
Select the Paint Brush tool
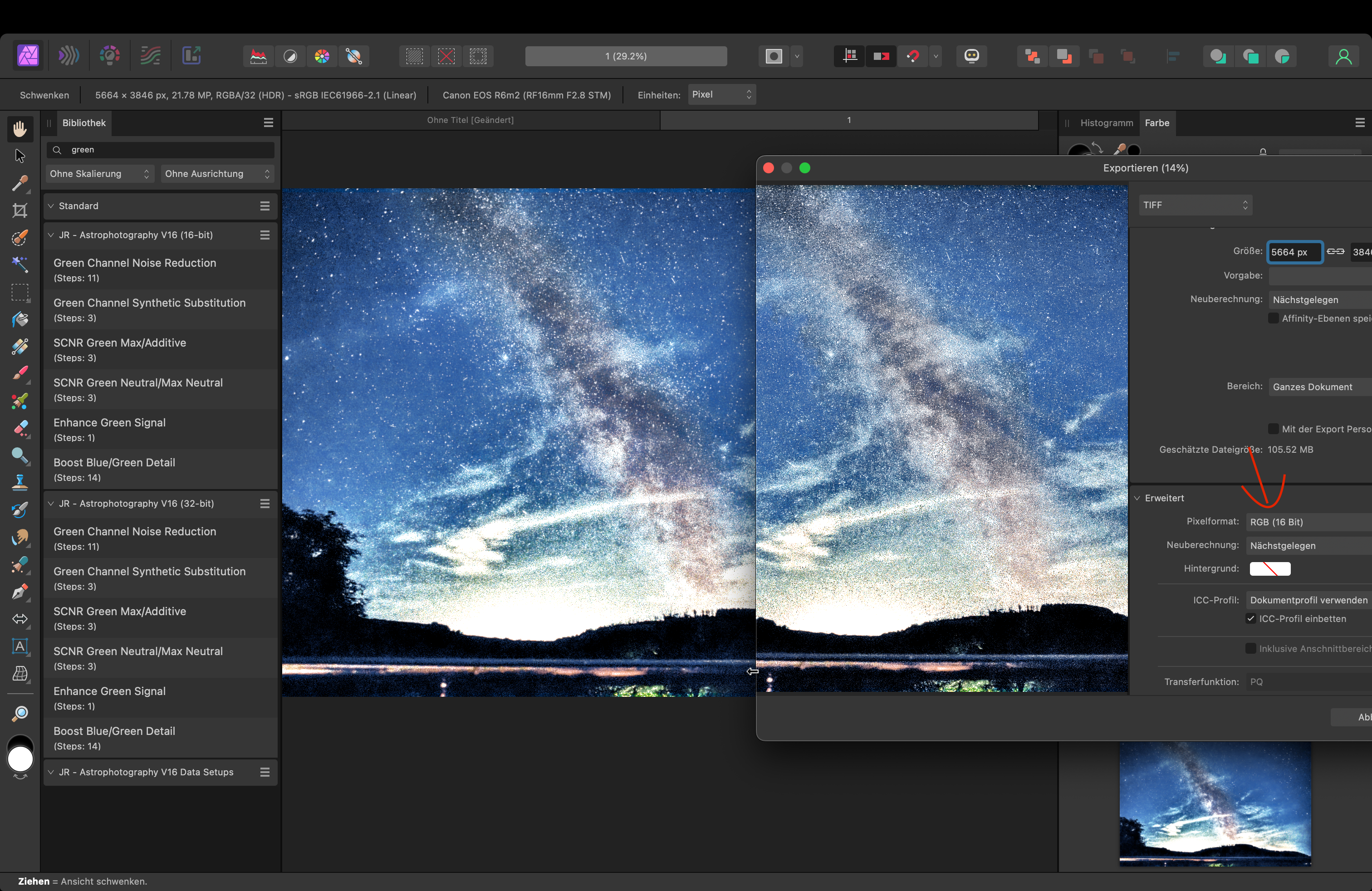pyautogui.click(x=20, y=373)
